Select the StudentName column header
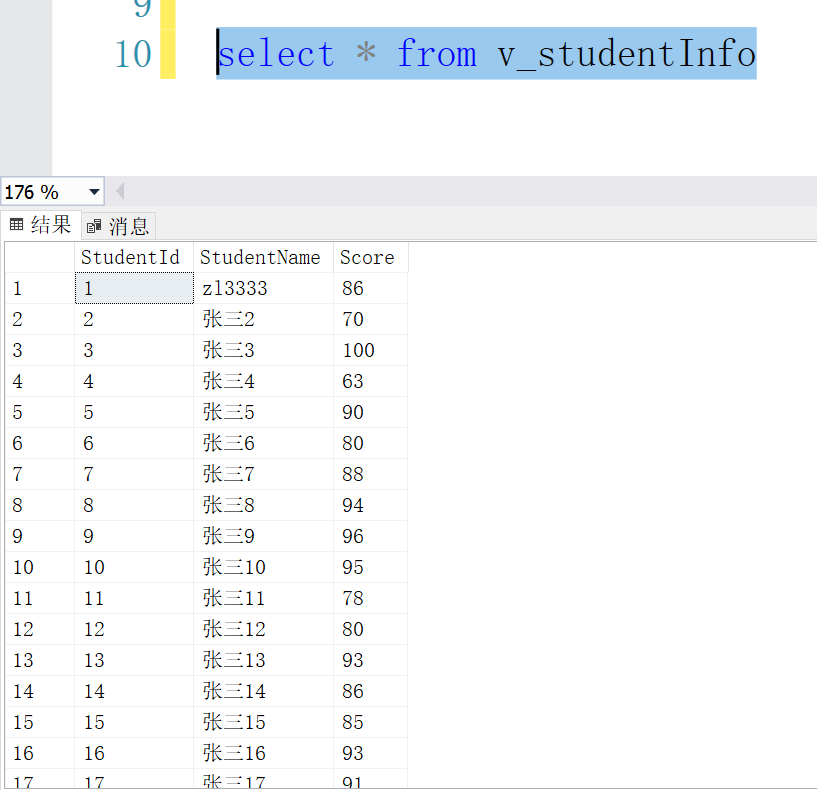Screen dimensions: 817x790 (263, 257)
